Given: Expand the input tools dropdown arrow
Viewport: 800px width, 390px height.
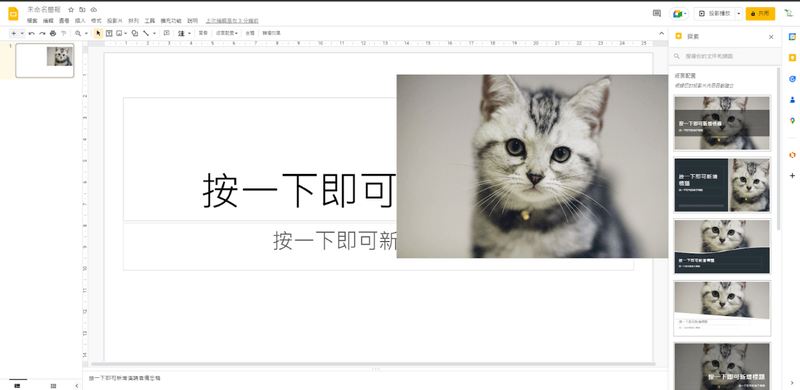Looking at the screenshot, I should tap(189, 33).
